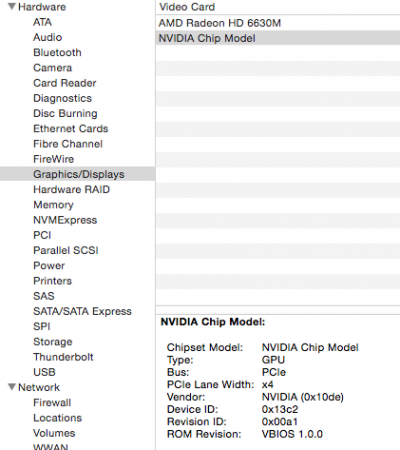Open SATA/SATA Express in the sidebar
The image size is (400, 450).
click(82, 311)
